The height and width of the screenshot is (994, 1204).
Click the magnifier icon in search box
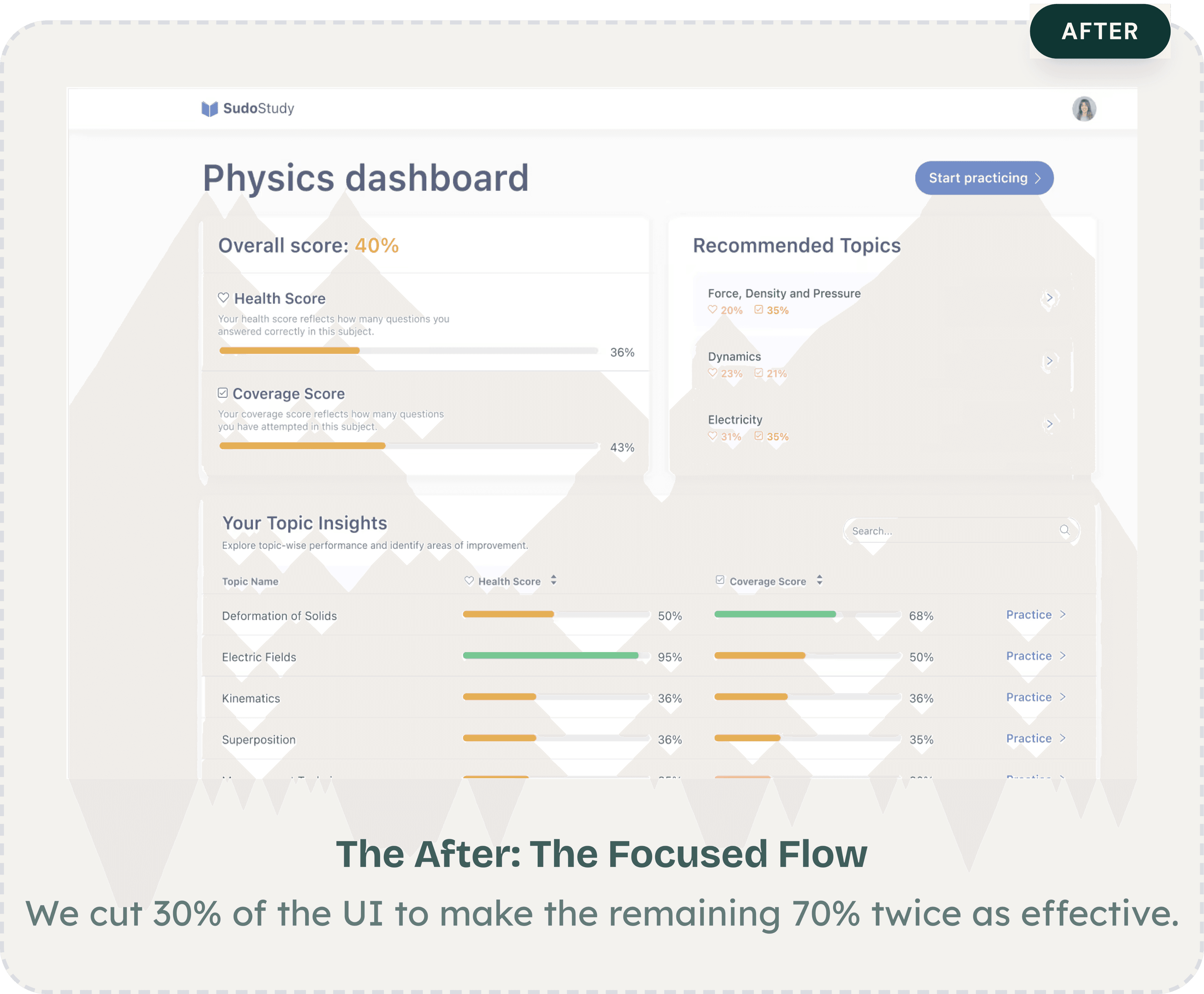click(x=1064, y=530)
